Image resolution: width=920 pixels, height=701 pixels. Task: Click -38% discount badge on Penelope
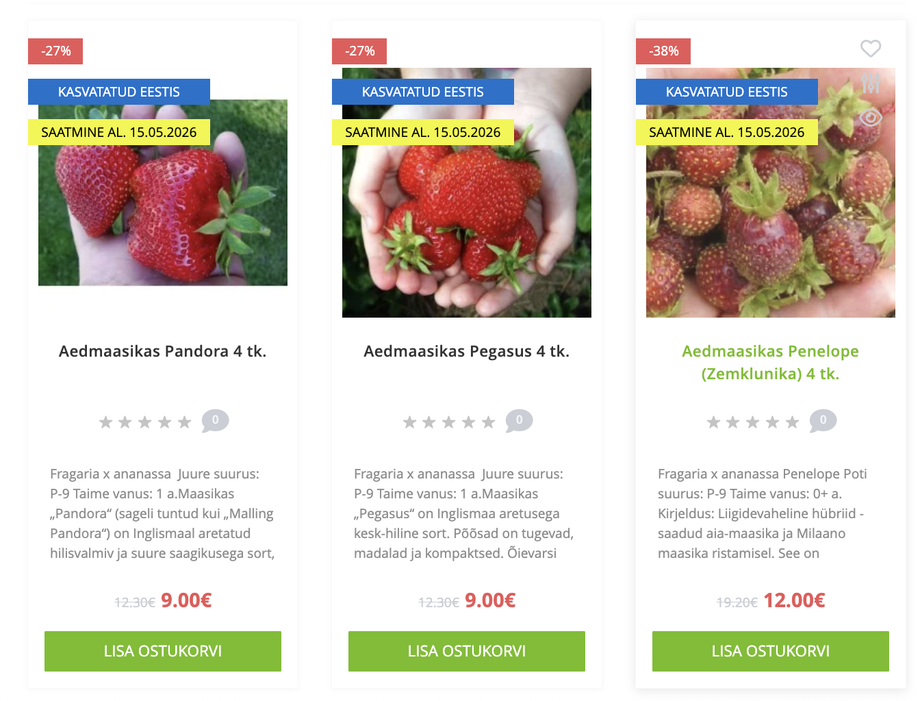[x=663, y=51]
